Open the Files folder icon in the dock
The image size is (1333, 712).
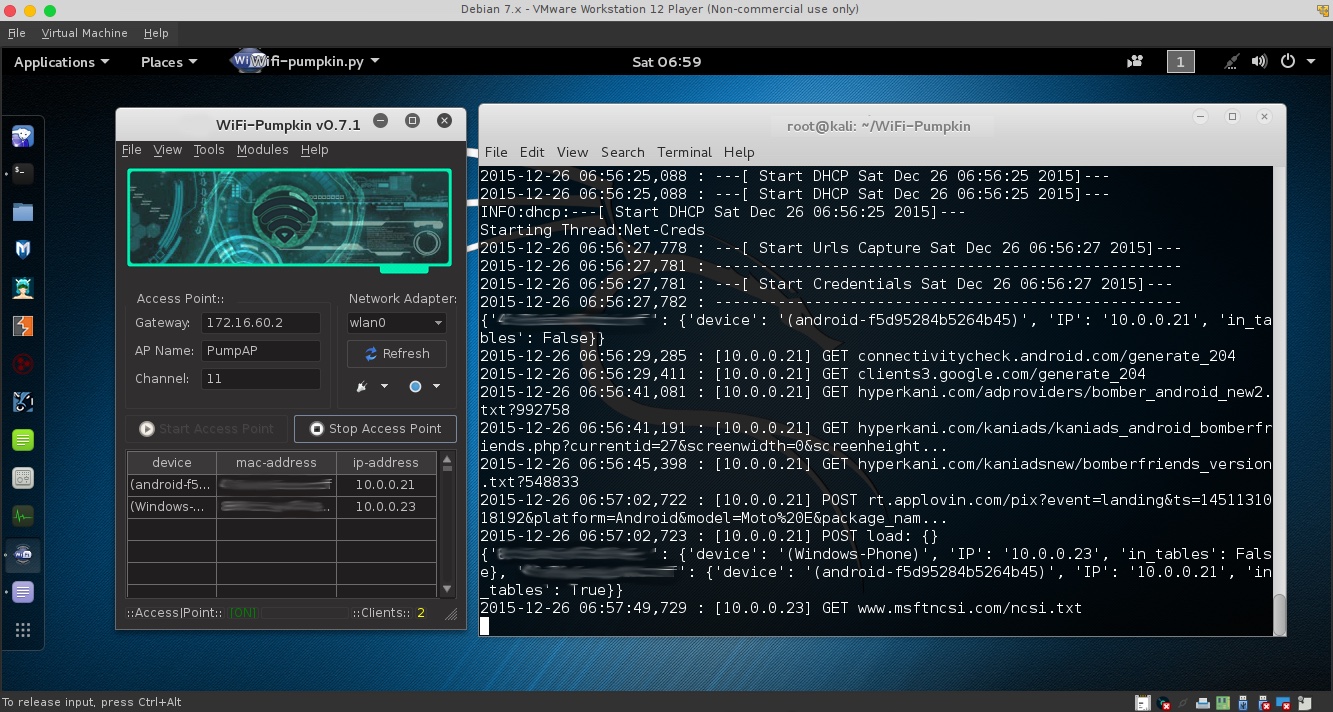tap(23, 212)
